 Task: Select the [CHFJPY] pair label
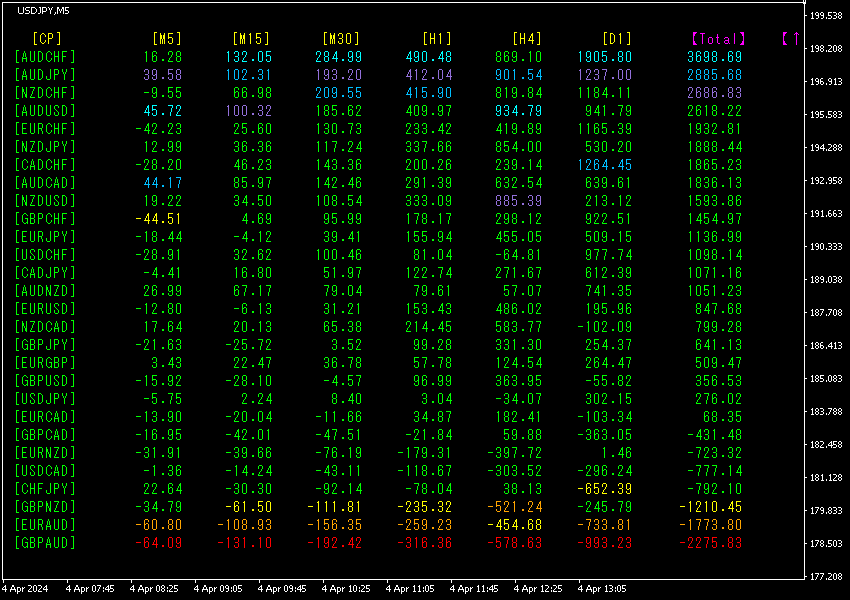click(45, 489)
